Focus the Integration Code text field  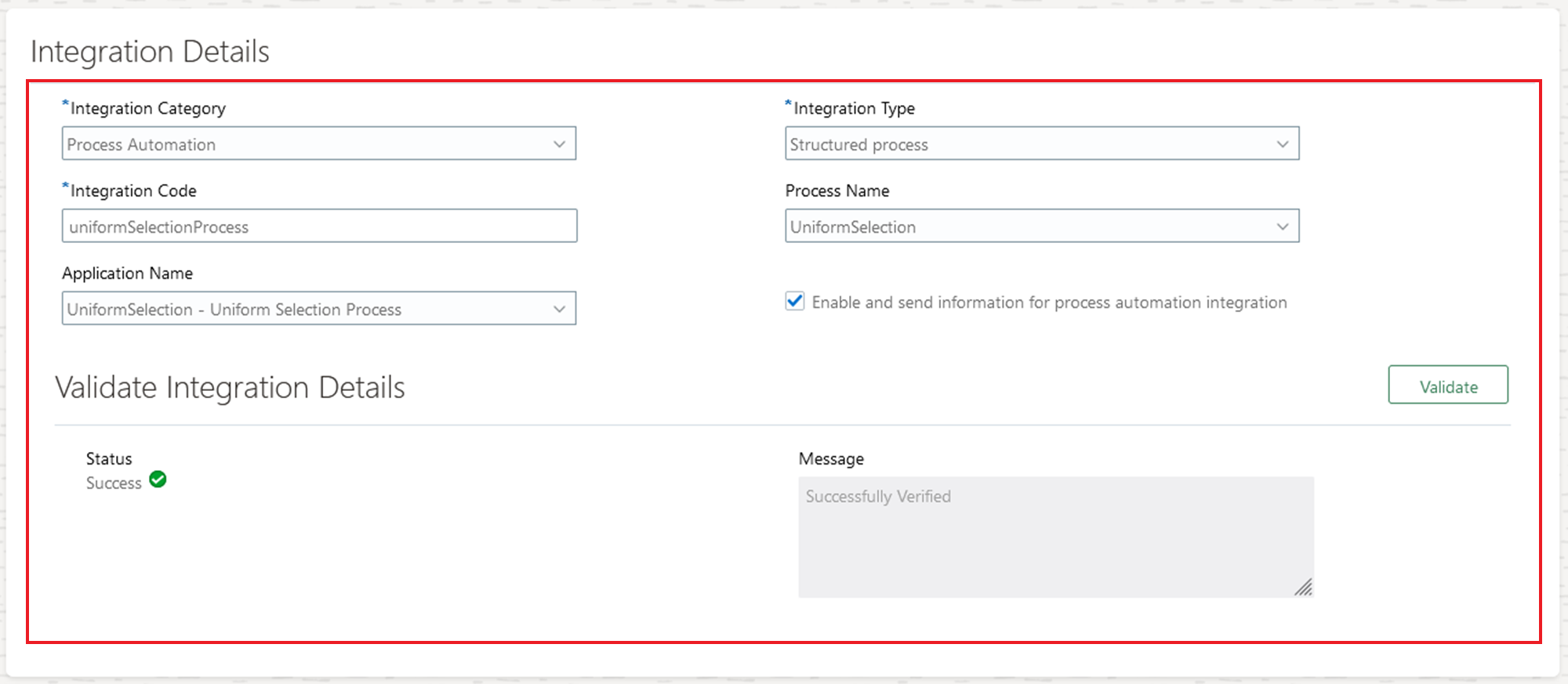(319, 226)
